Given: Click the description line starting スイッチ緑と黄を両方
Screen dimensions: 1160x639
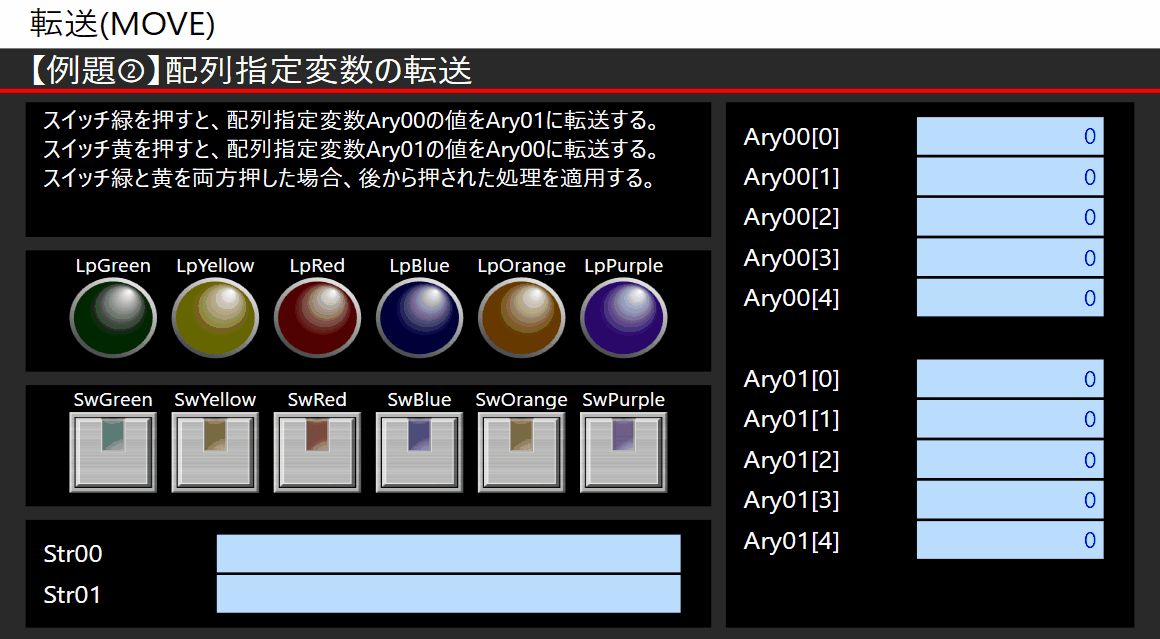Looking at the screenshot, I should point(350,178).
